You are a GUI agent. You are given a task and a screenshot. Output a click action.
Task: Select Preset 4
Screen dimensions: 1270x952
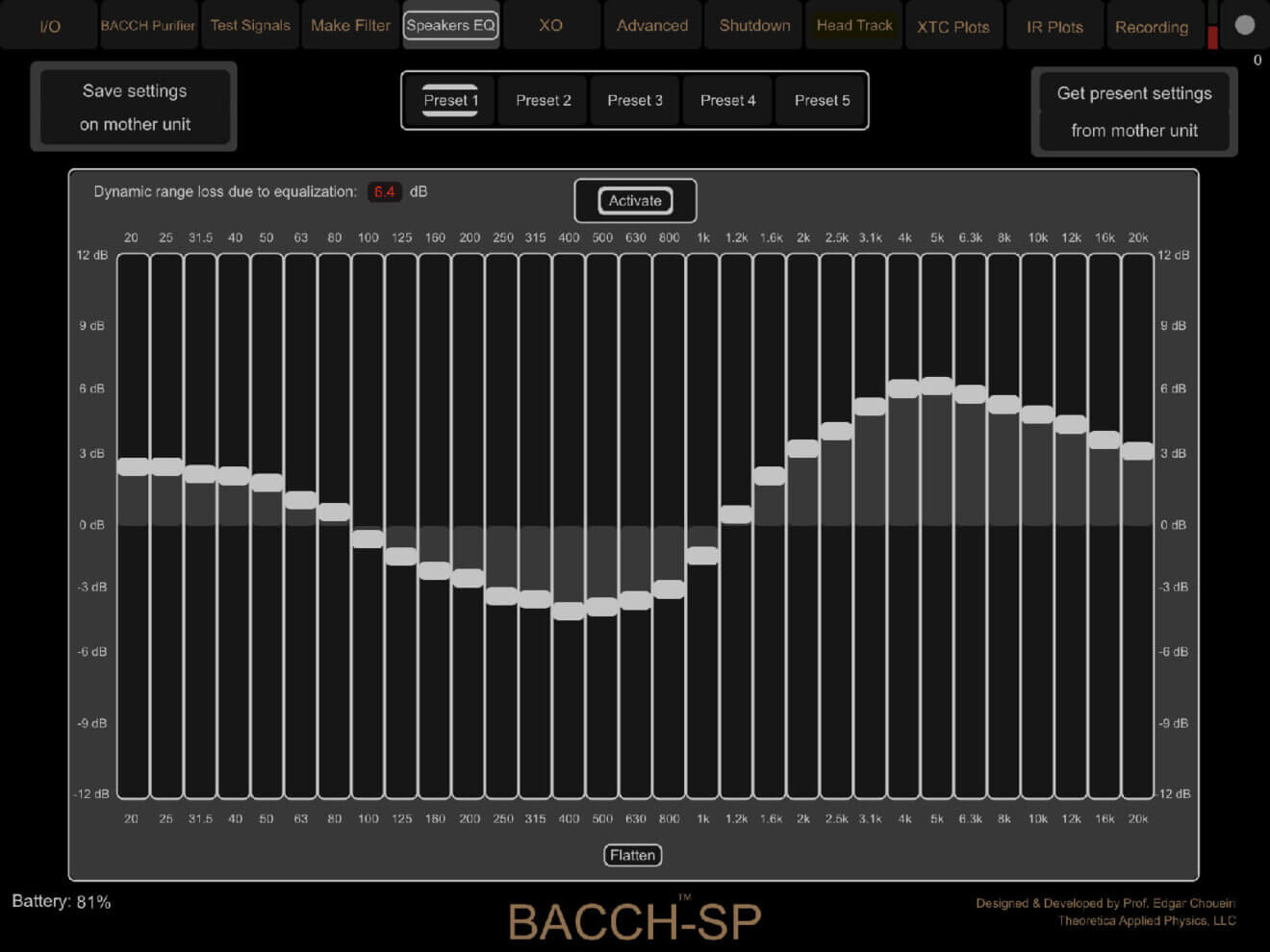pos(728,100)
